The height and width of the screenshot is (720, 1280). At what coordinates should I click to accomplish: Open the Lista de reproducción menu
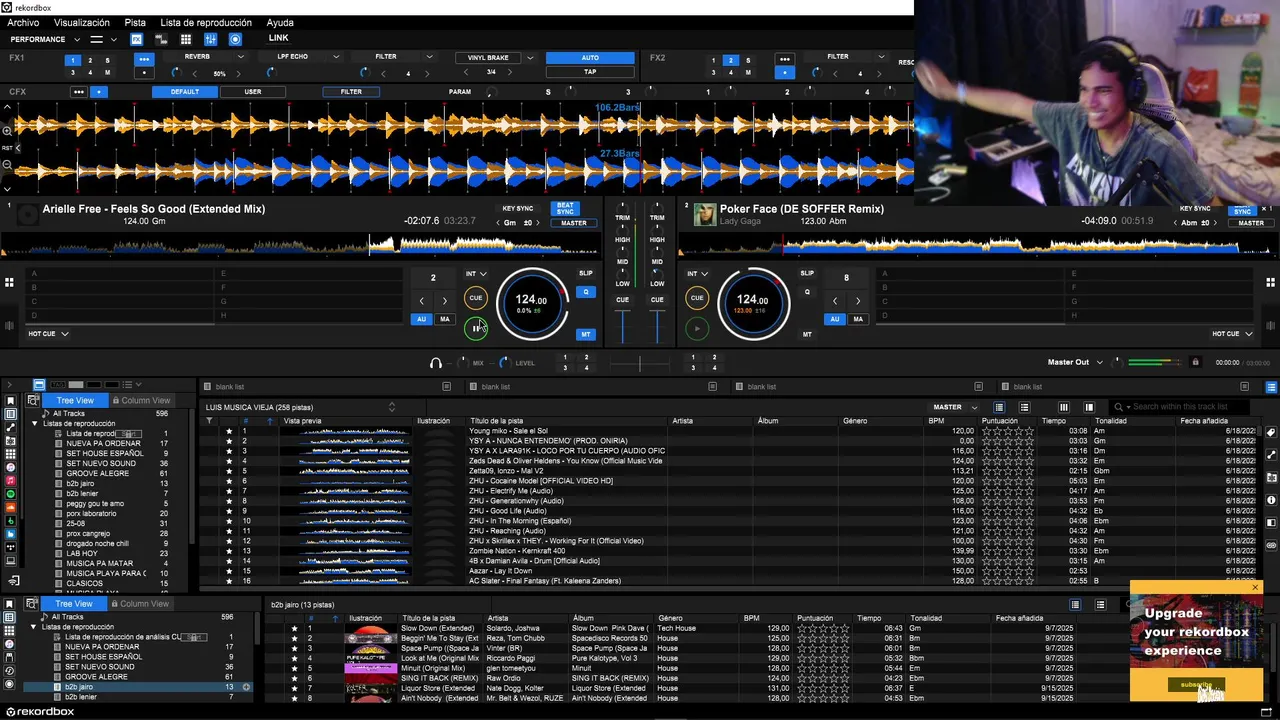click(x=206, y=22)
